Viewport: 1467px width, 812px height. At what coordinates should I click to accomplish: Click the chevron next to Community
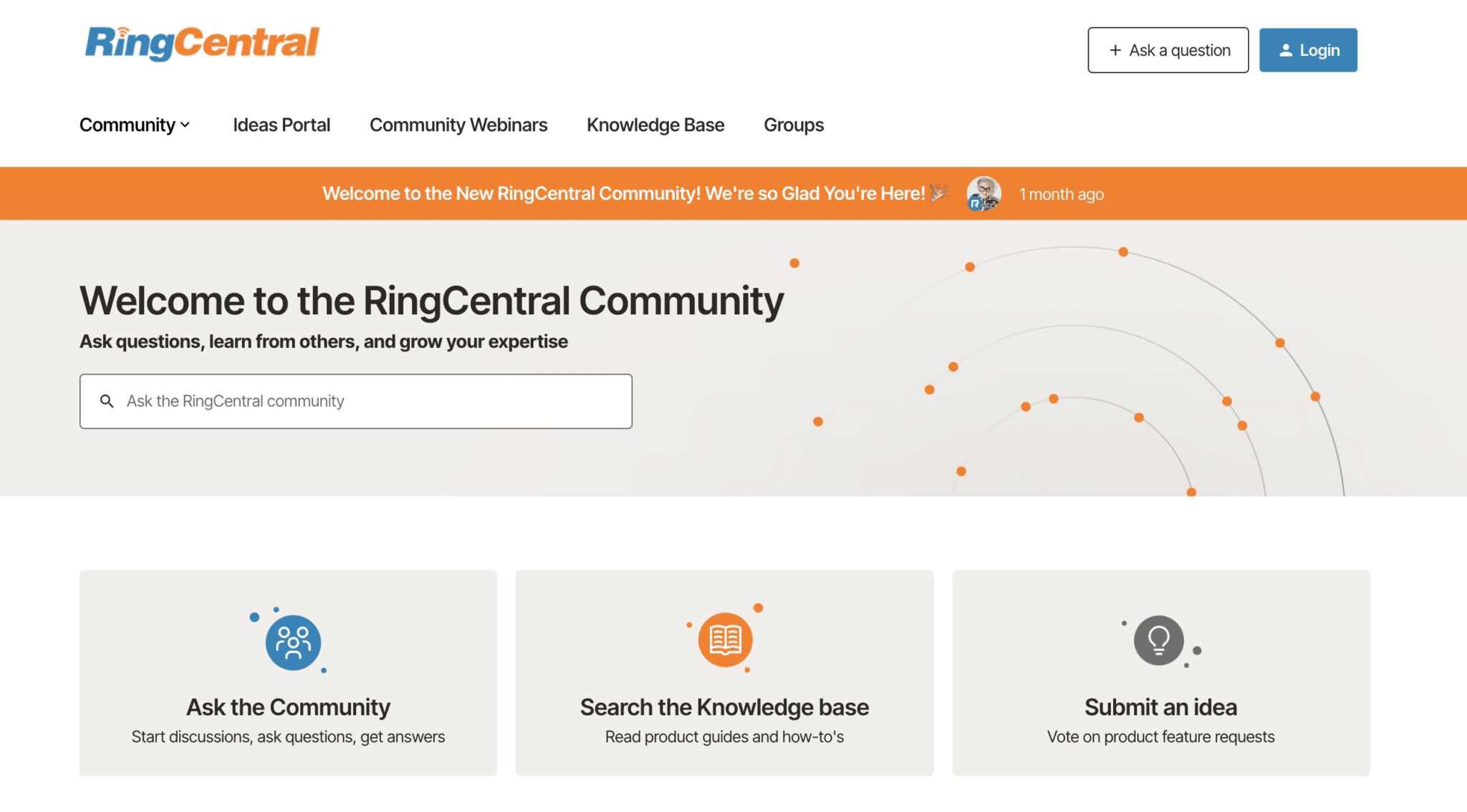[x=186, y=125]
